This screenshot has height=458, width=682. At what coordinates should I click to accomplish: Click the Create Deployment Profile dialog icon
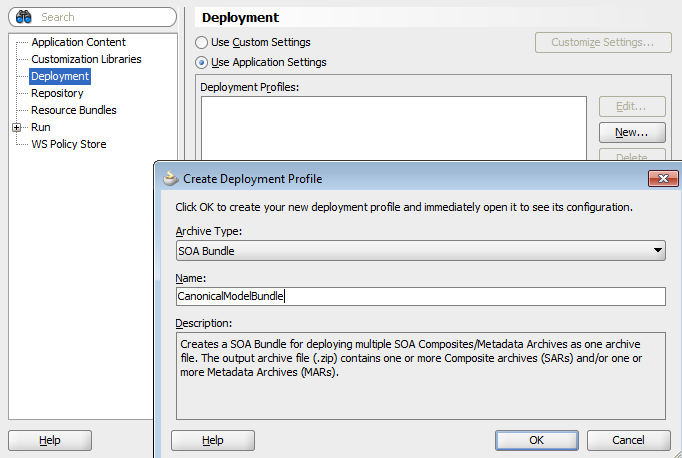(170, 178)
